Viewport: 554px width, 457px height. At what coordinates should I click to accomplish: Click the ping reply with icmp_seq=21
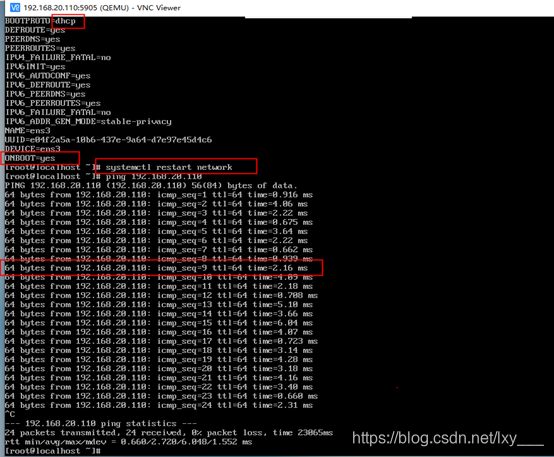159,378
